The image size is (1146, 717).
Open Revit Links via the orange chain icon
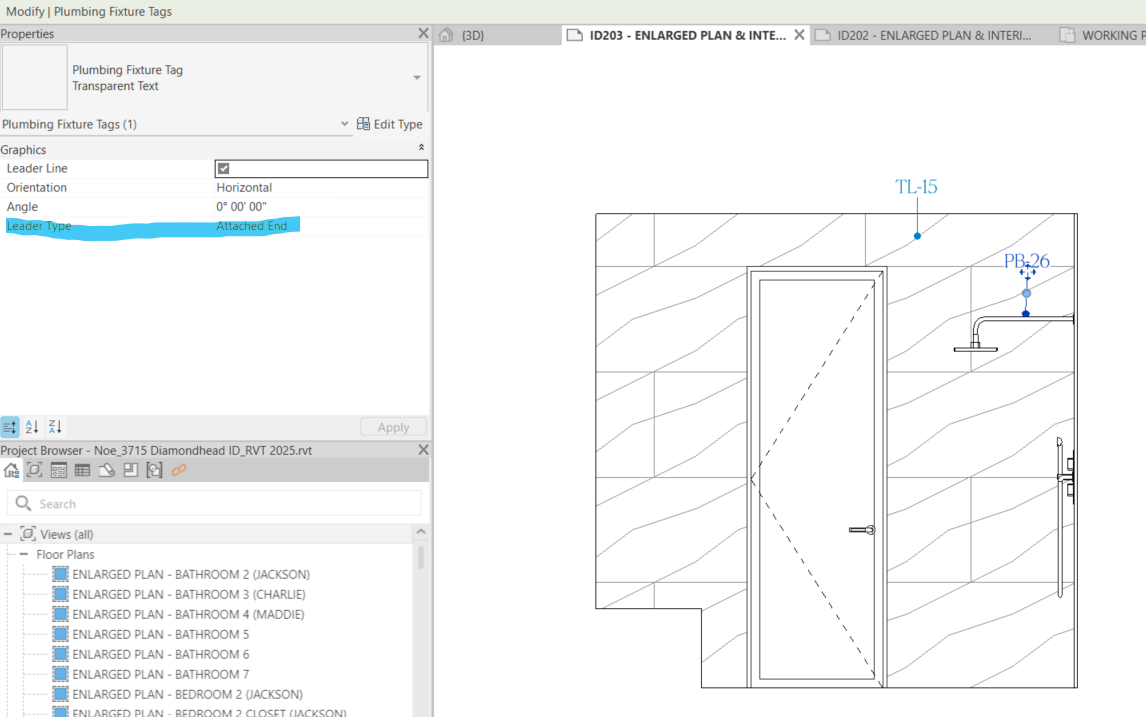click(x=179, y=470)
